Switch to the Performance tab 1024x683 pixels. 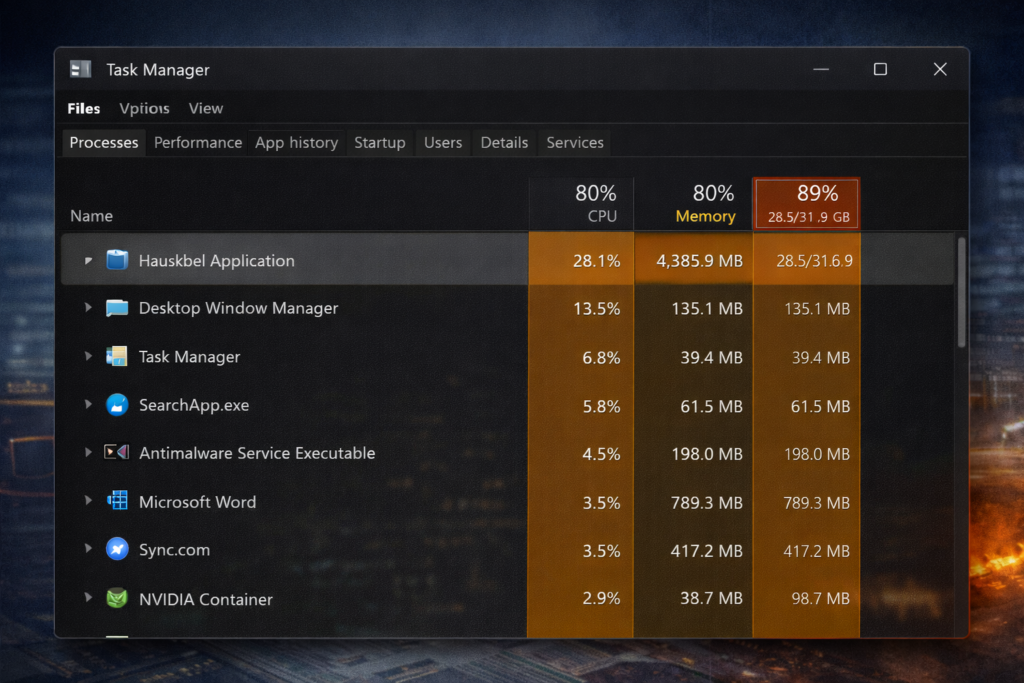pyautogui.click(x=197, y=142)
